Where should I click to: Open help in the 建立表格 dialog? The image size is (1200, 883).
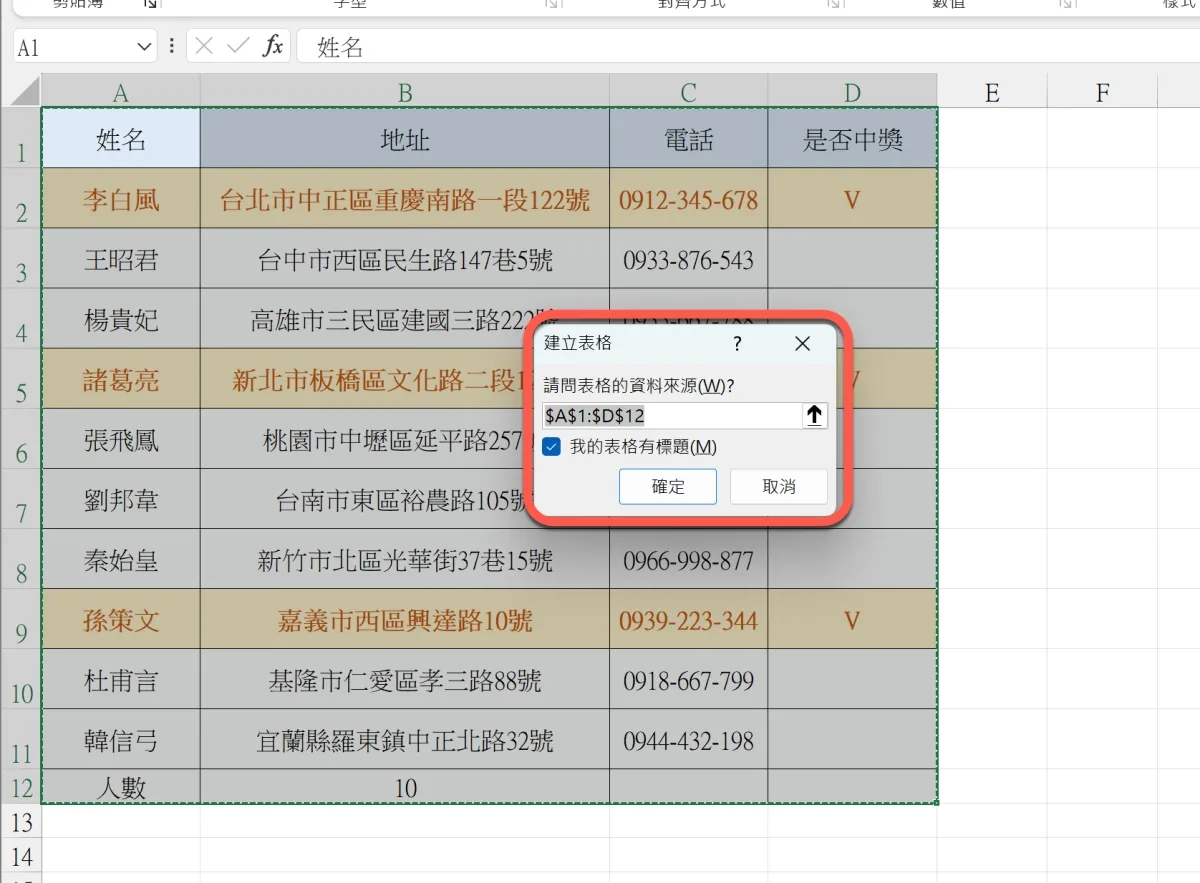pos(737,344)
